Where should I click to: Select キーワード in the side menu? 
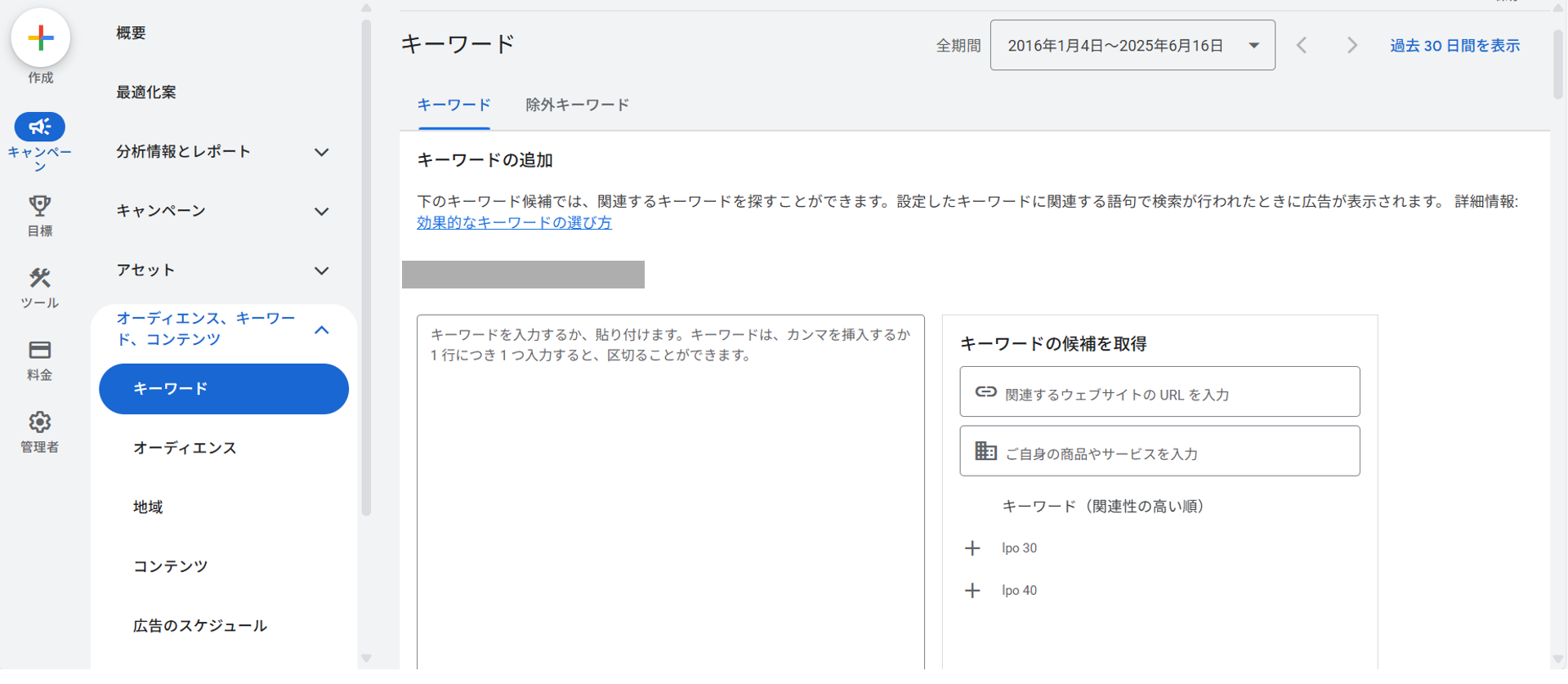[x=224, y=389]
